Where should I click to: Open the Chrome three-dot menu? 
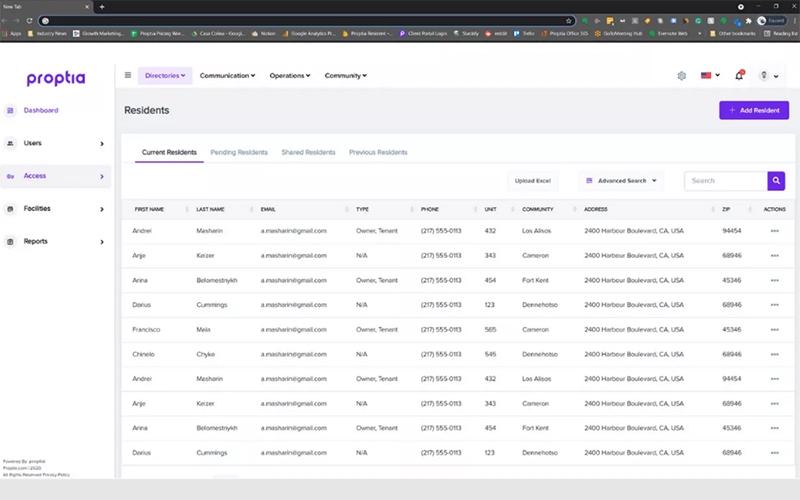(795, 20)
